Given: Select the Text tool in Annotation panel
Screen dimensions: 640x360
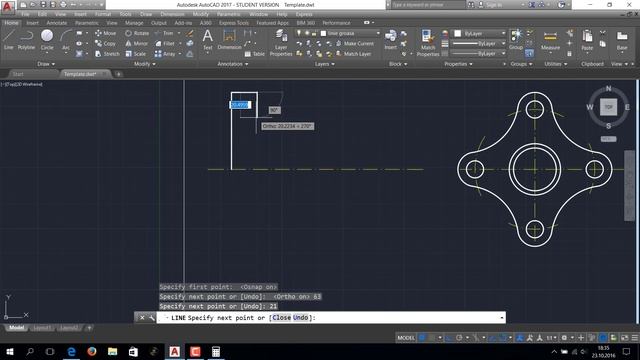Looking at the screenshot, I should [208, 40].
